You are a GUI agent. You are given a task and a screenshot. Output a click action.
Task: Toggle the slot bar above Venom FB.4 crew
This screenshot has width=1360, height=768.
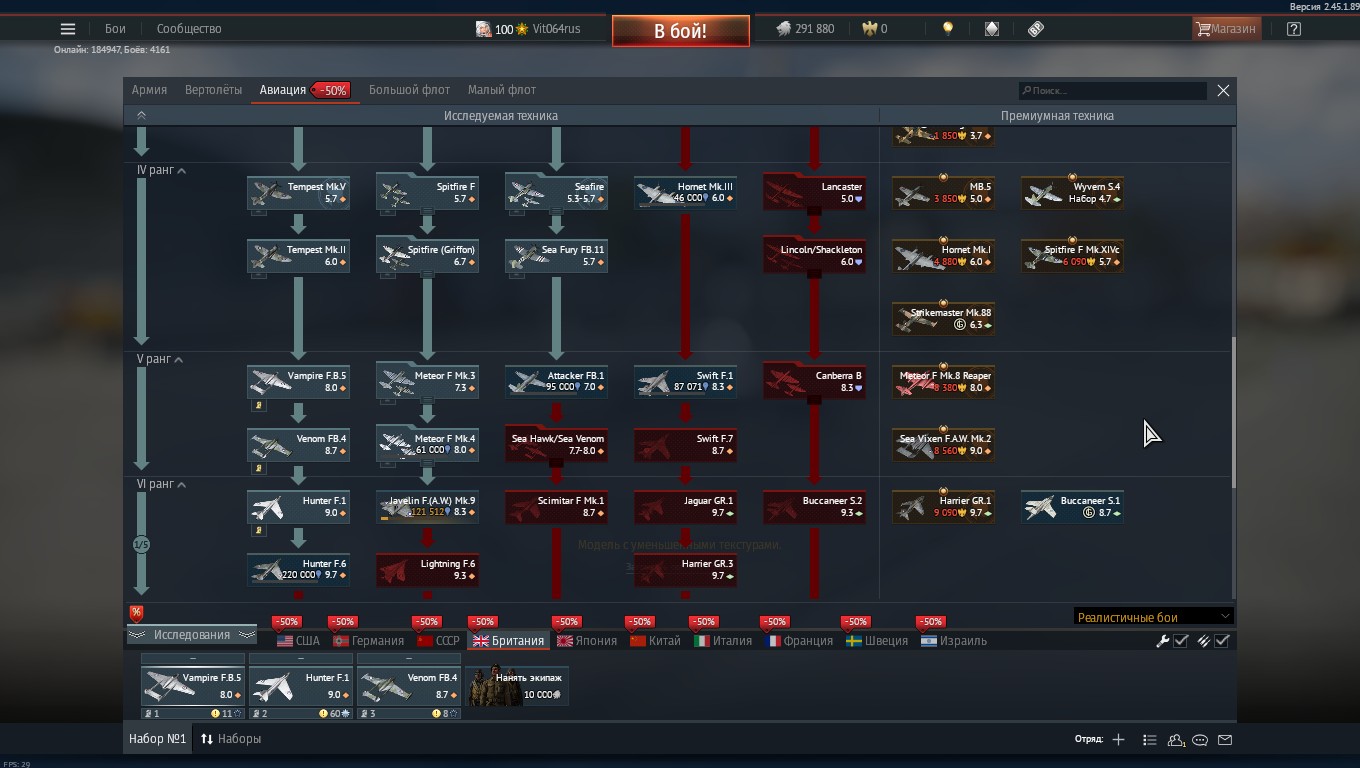[409, 659]
